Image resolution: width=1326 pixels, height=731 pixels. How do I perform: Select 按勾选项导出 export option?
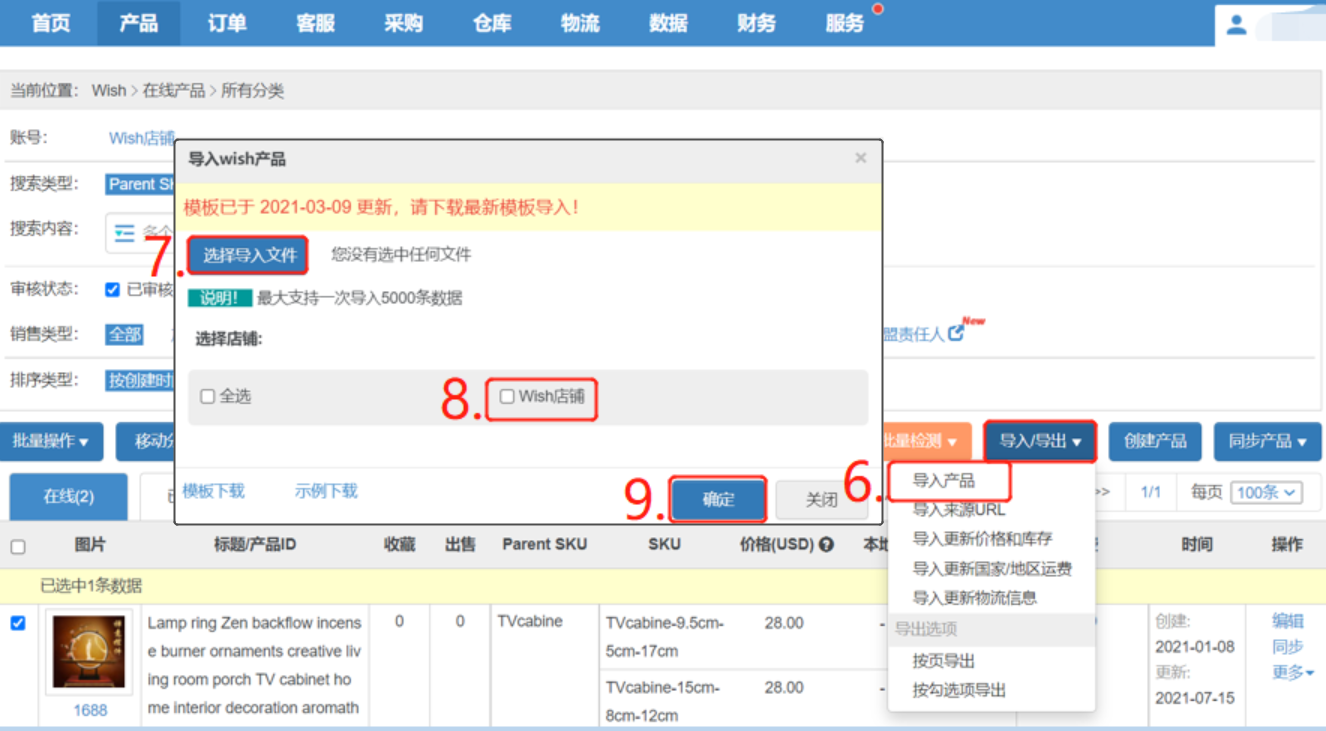[x=959, y=690]
